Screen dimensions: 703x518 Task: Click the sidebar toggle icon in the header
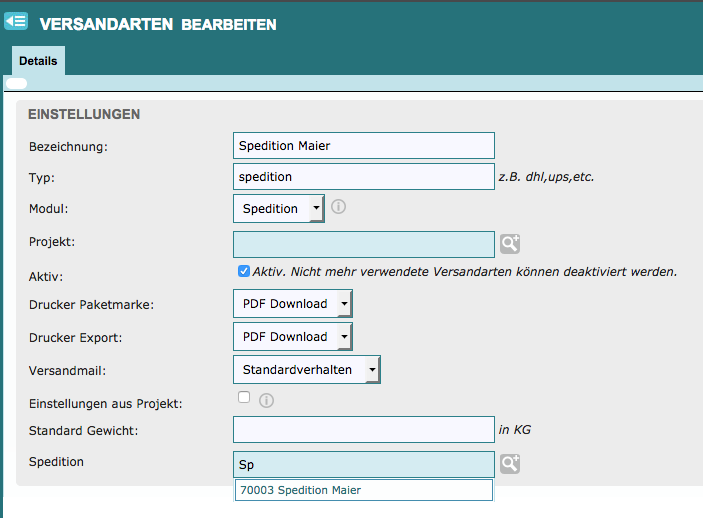(16, 21)
